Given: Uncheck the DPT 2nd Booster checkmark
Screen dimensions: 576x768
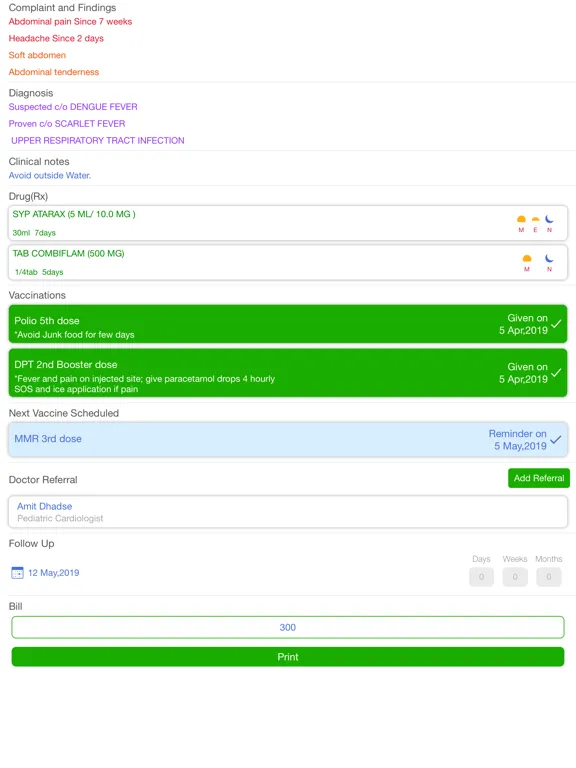Looking at the screenshot, I should 556,373.
